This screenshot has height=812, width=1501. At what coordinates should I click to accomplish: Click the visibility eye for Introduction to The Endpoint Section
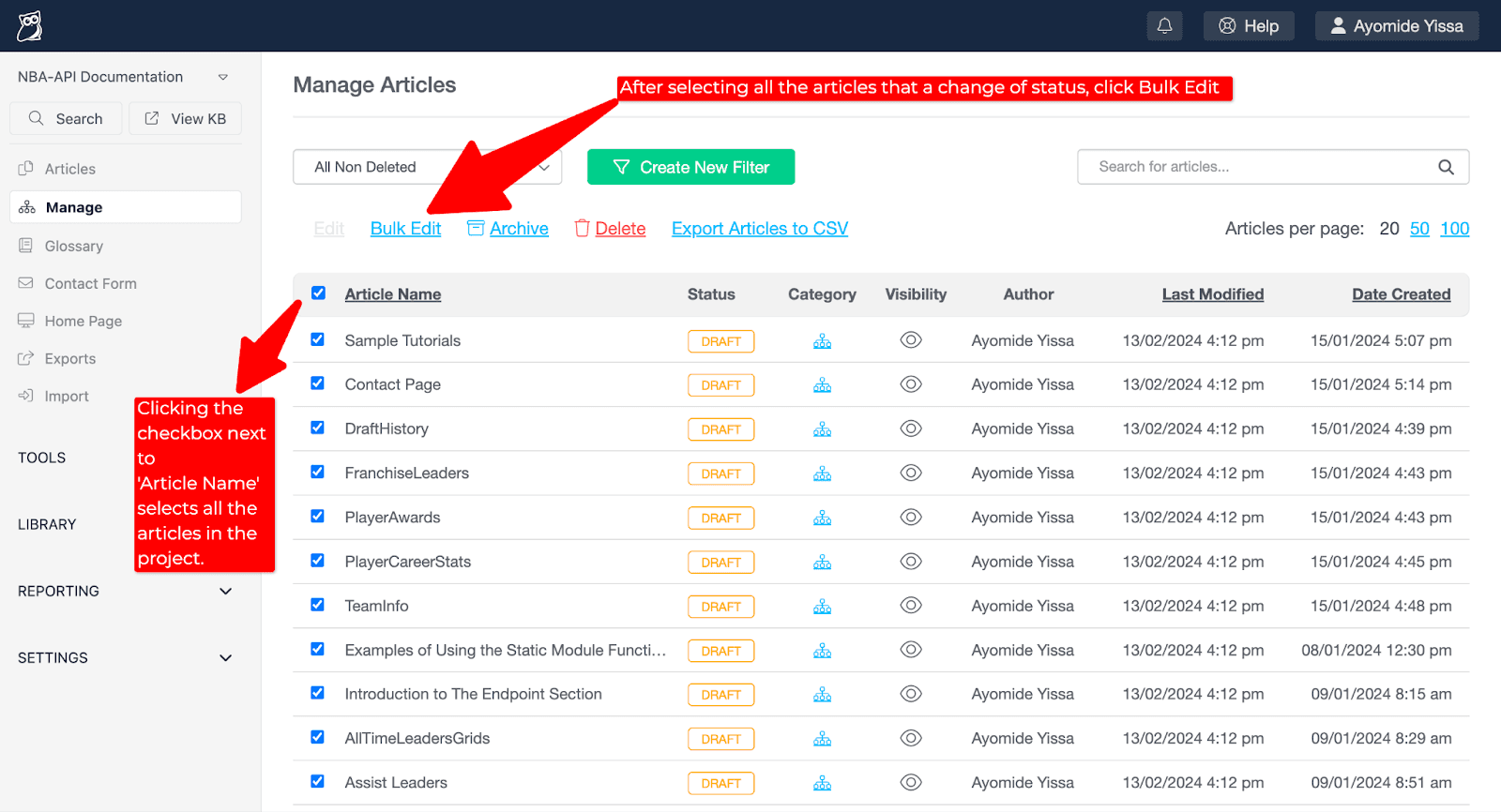tap(911, 694)
